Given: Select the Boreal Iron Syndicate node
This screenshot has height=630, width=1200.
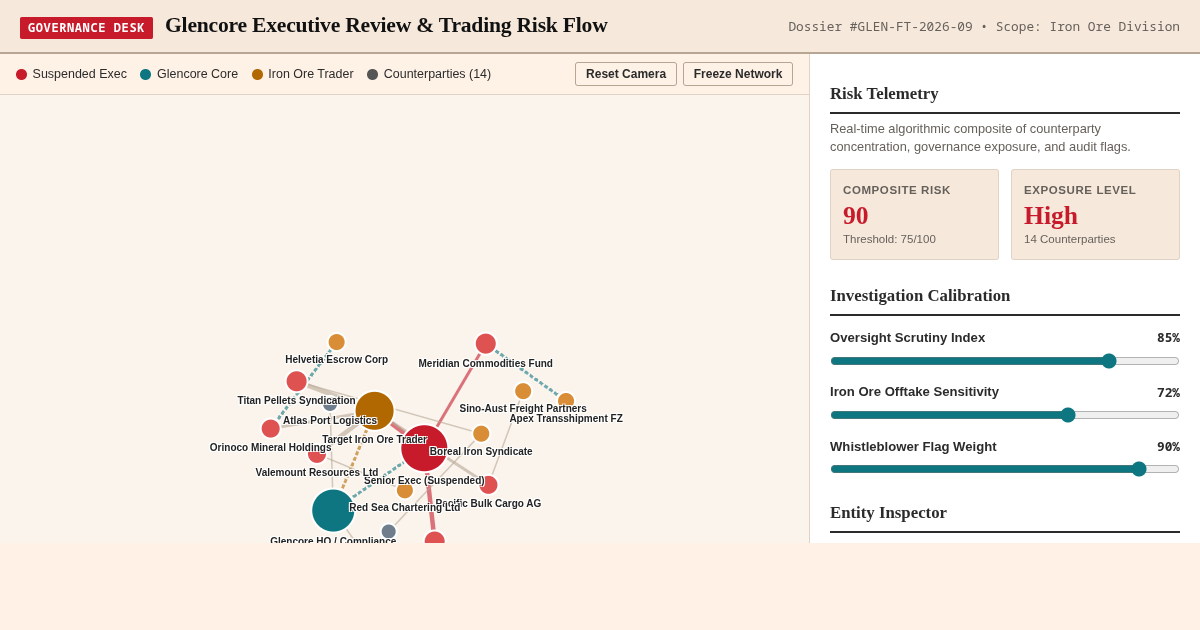Looking at the screenshot, I should (481, 434).
